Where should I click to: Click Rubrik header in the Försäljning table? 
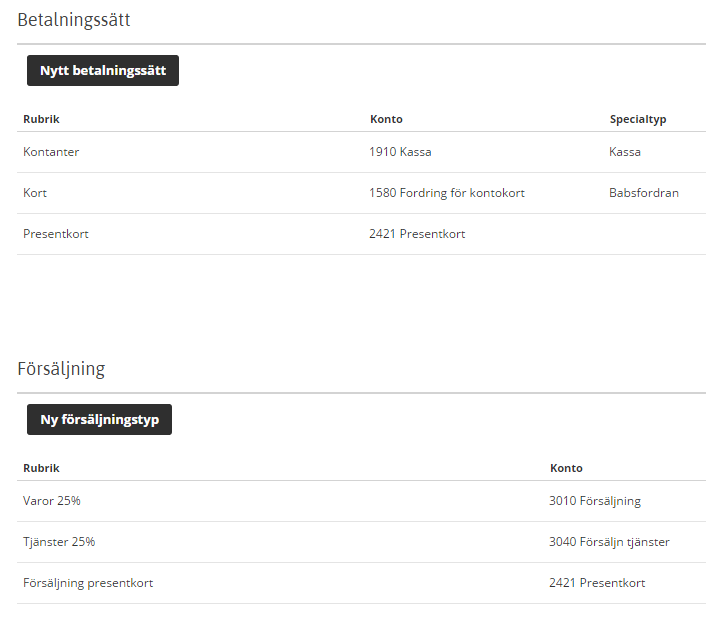click(42, 468)
